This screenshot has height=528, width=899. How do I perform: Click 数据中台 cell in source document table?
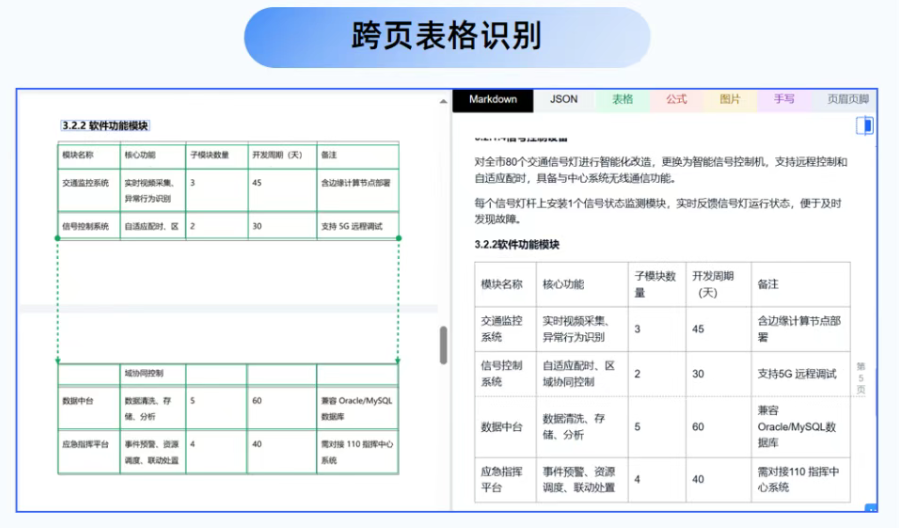pos(89,408)
